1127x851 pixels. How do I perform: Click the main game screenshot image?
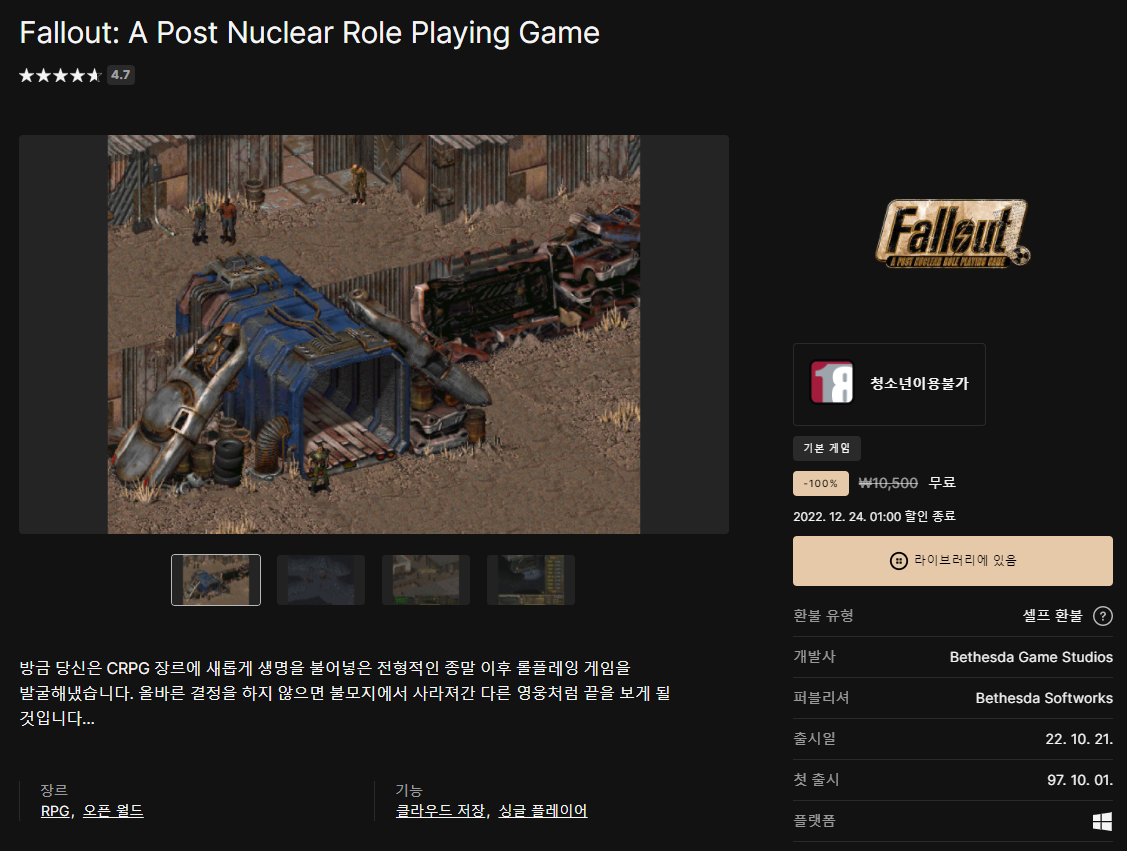click(374, 334)
